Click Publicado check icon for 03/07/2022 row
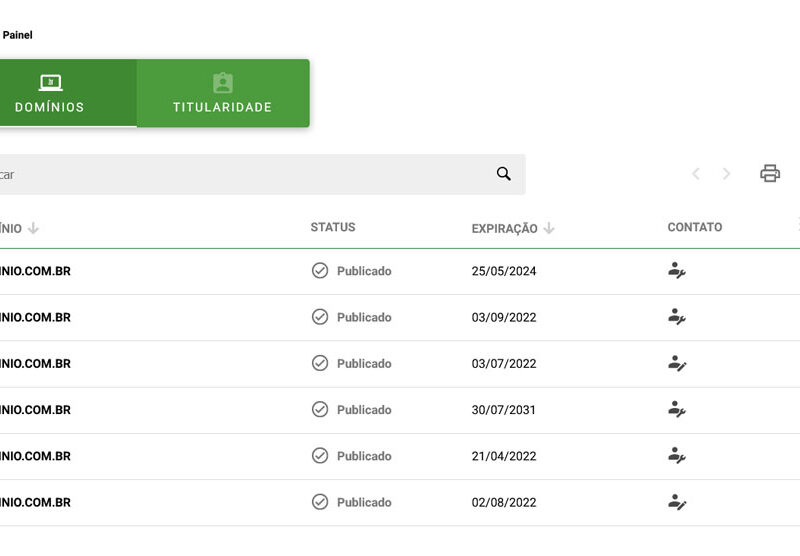The width and height of the screenshot is (800, 556). (x=320, y=363)
